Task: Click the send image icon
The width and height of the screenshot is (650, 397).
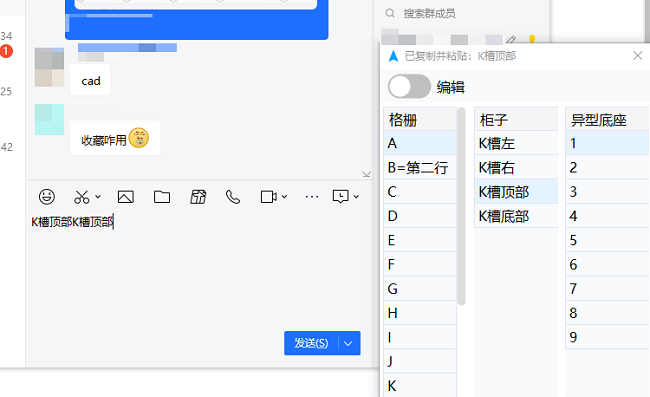Action: [126, 197]
